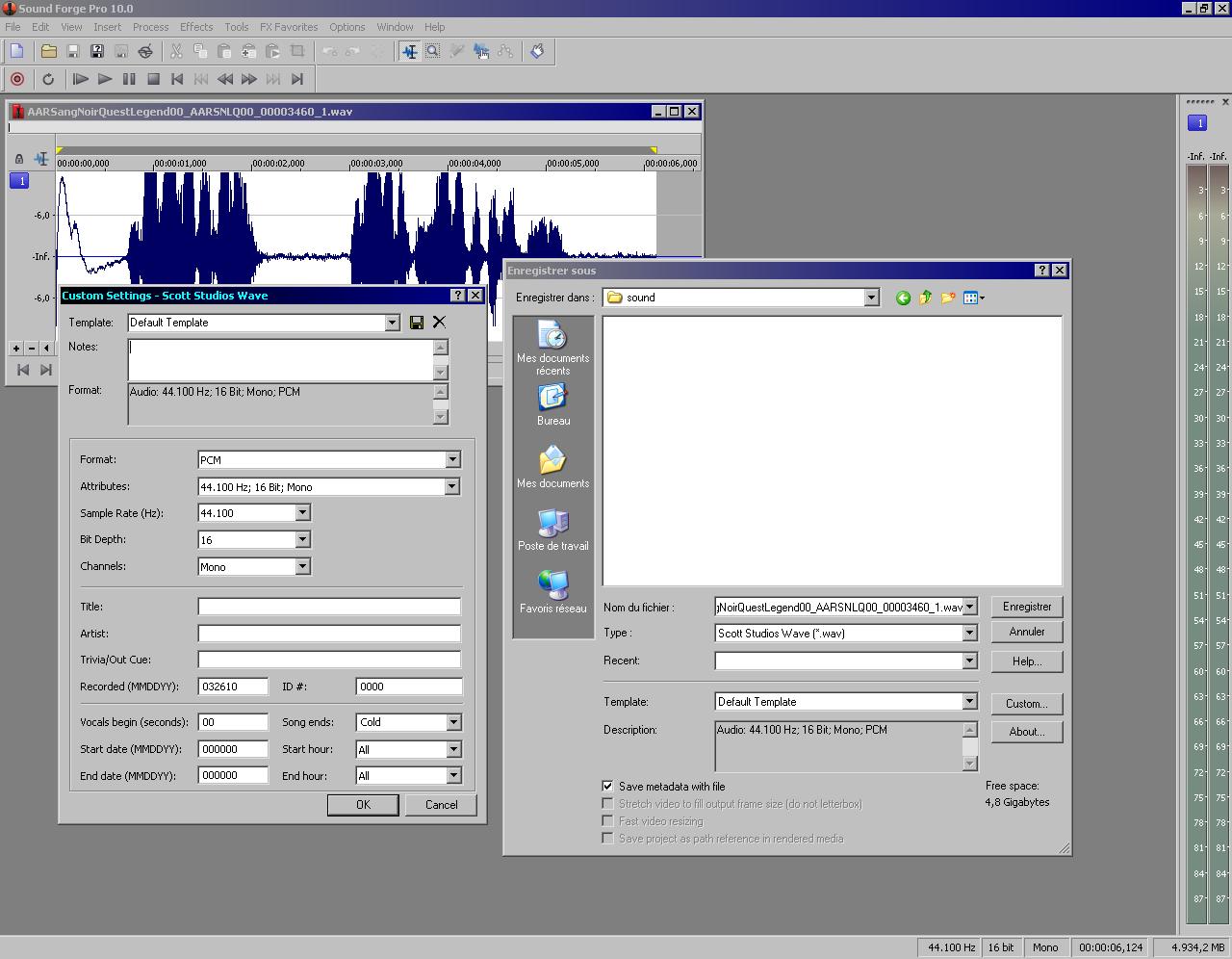Open the Sample Rate dropdown
1232x959 pixels.
(x=302, y=513)
